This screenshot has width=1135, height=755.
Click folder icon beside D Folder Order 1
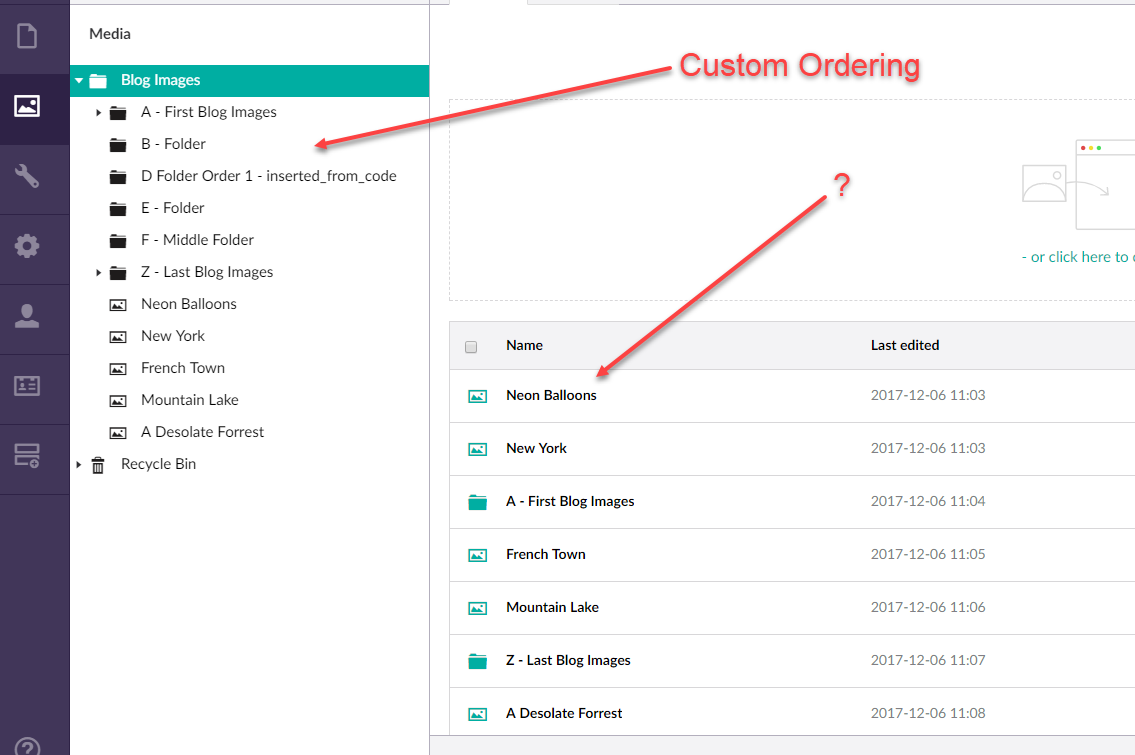(118, 177)
